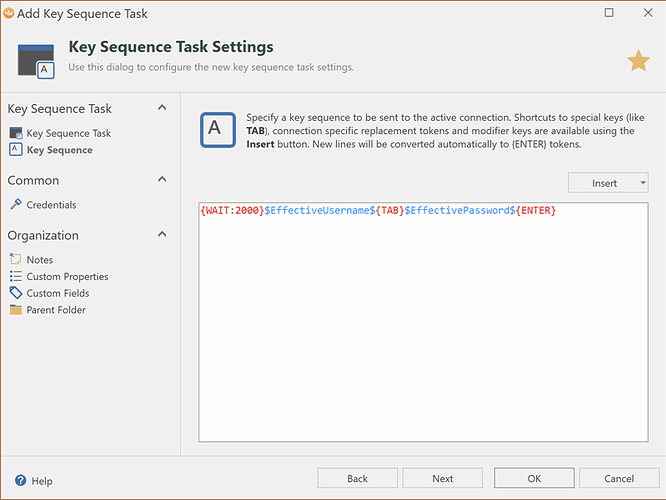Screen dimensions: 666x500
Task: Click the Custom Fields tag icon
Action: coord(16,293)
